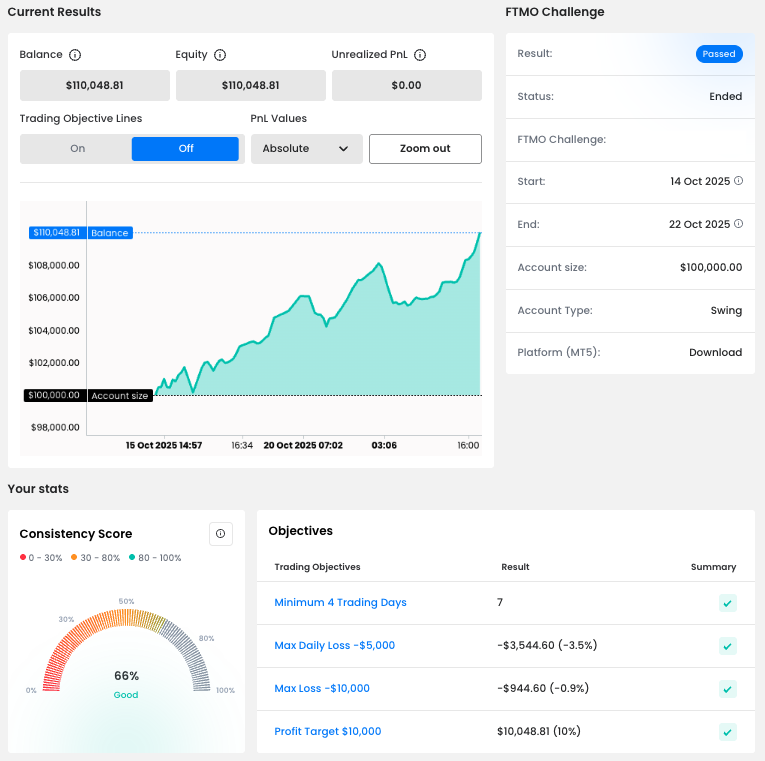Click the info icon next to Equity

[220, 55]
